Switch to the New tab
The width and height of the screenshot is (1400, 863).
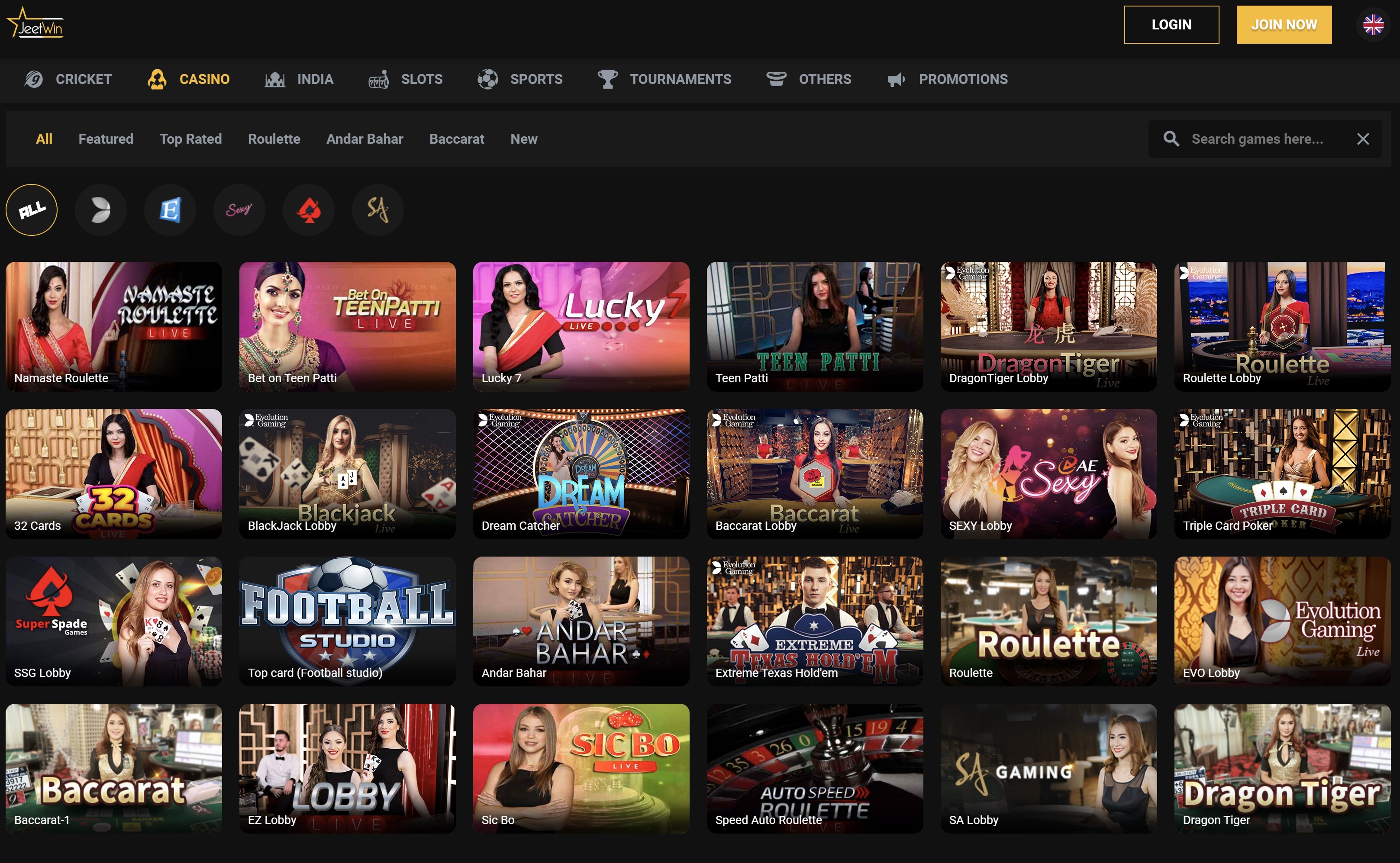(524, 138)
